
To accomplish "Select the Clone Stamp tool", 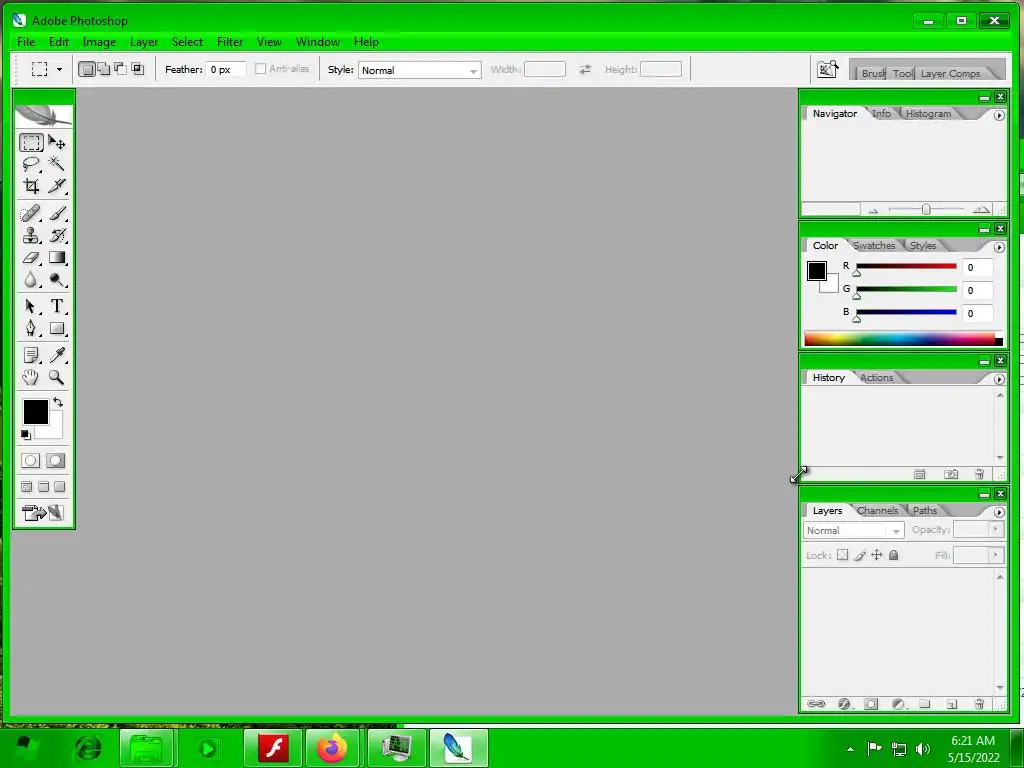I will tap(31, 236).
